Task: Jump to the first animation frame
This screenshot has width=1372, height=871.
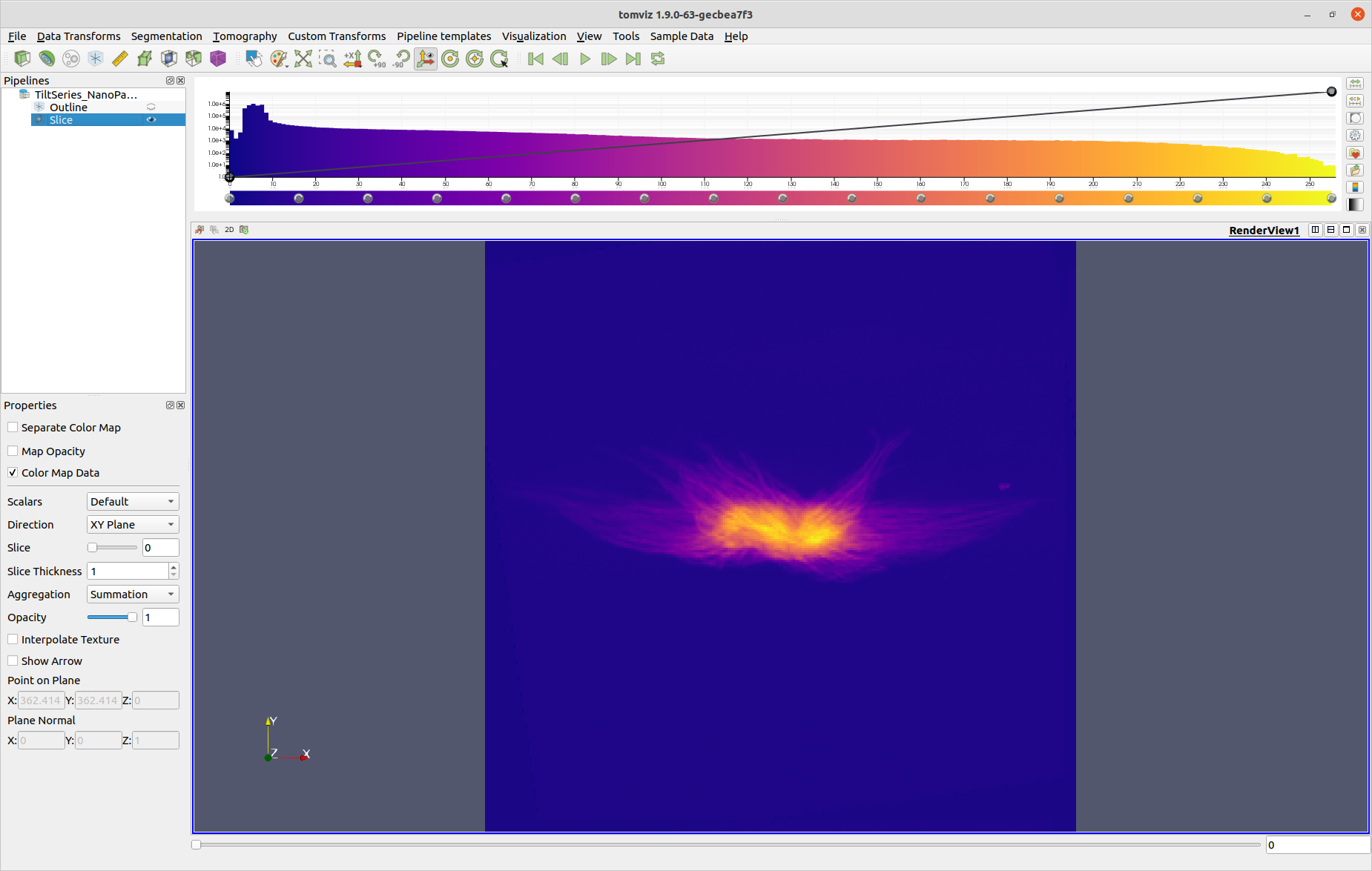Action: [x=535, y=59]
